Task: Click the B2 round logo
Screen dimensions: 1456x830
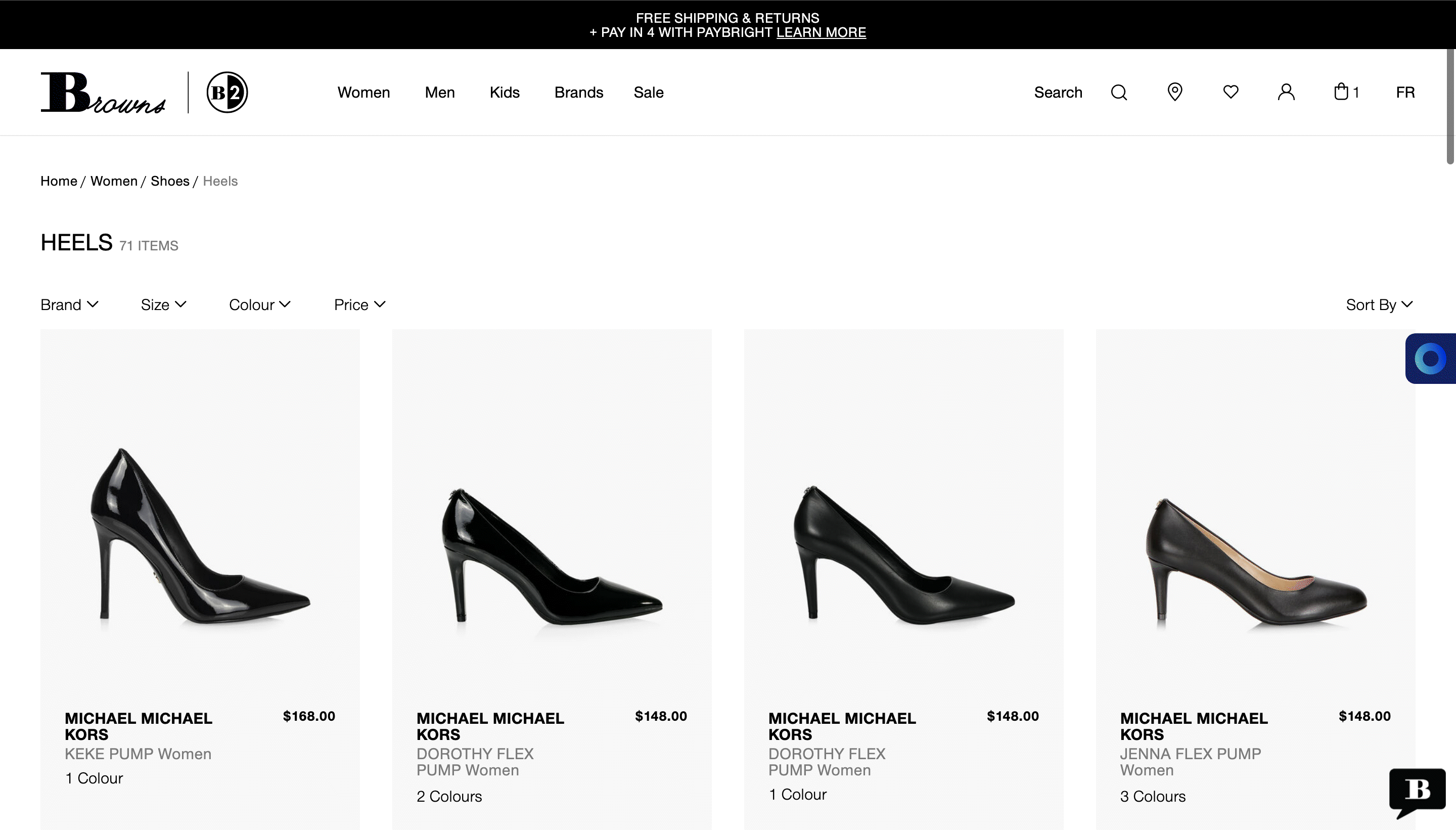Action: [226, 93]
